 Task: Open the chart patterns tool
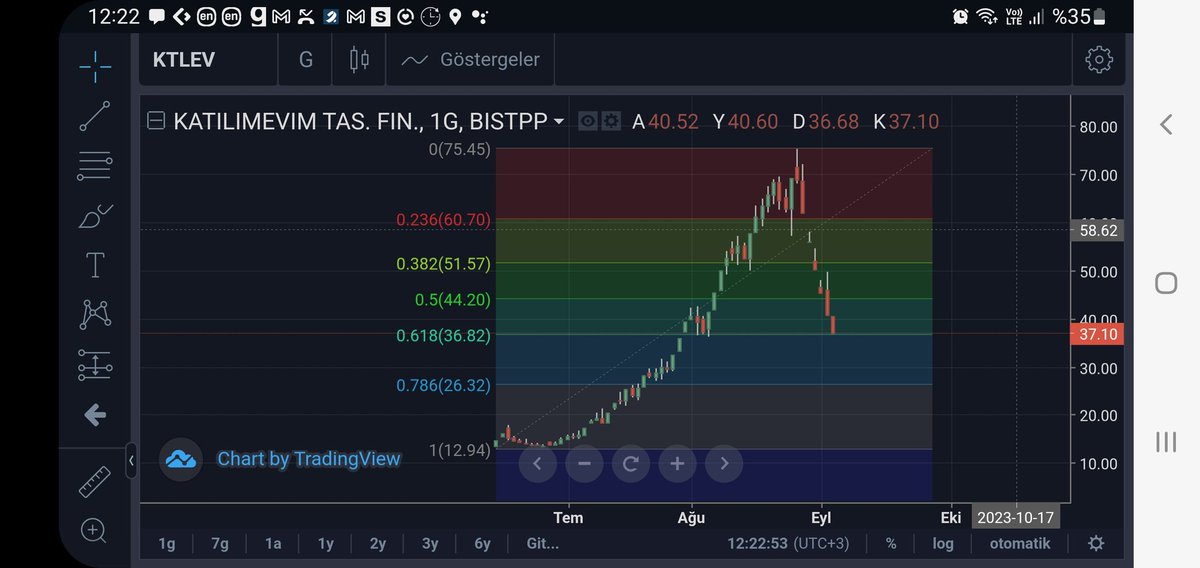click(95, 315)
